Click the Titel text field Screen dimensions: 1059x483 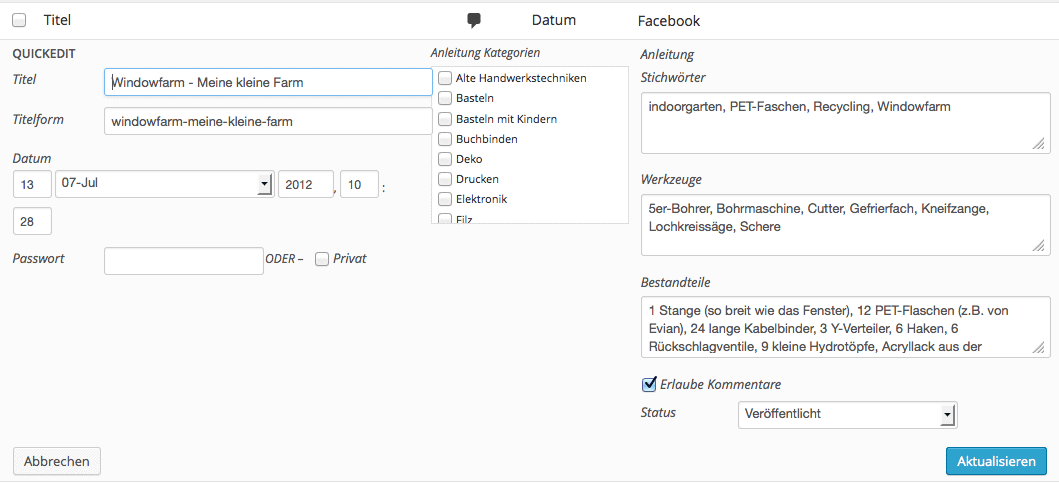coord(267,82)
